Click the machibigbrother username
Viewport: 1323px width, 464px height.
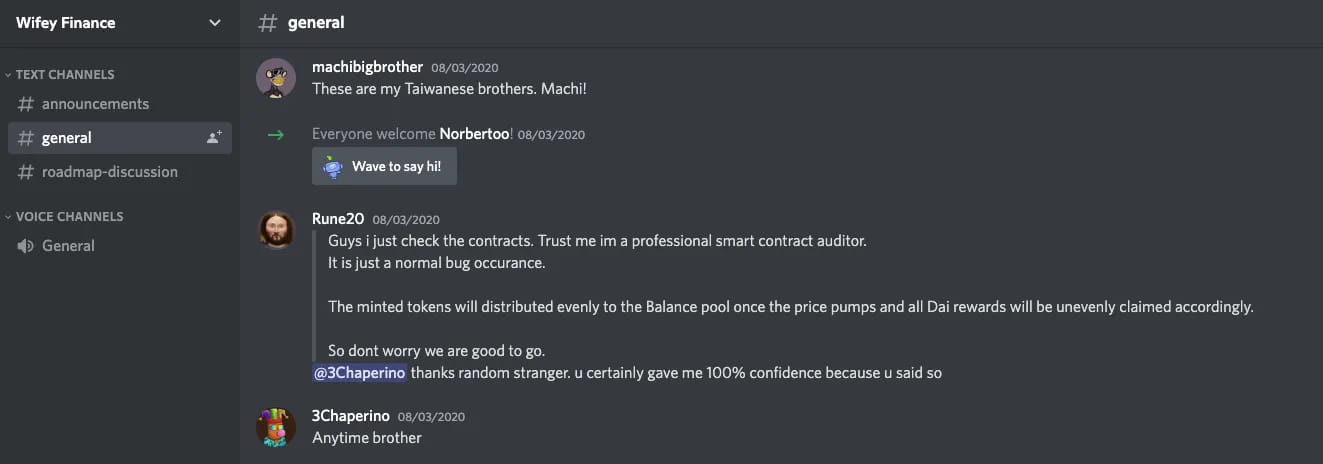pos(367,67)
